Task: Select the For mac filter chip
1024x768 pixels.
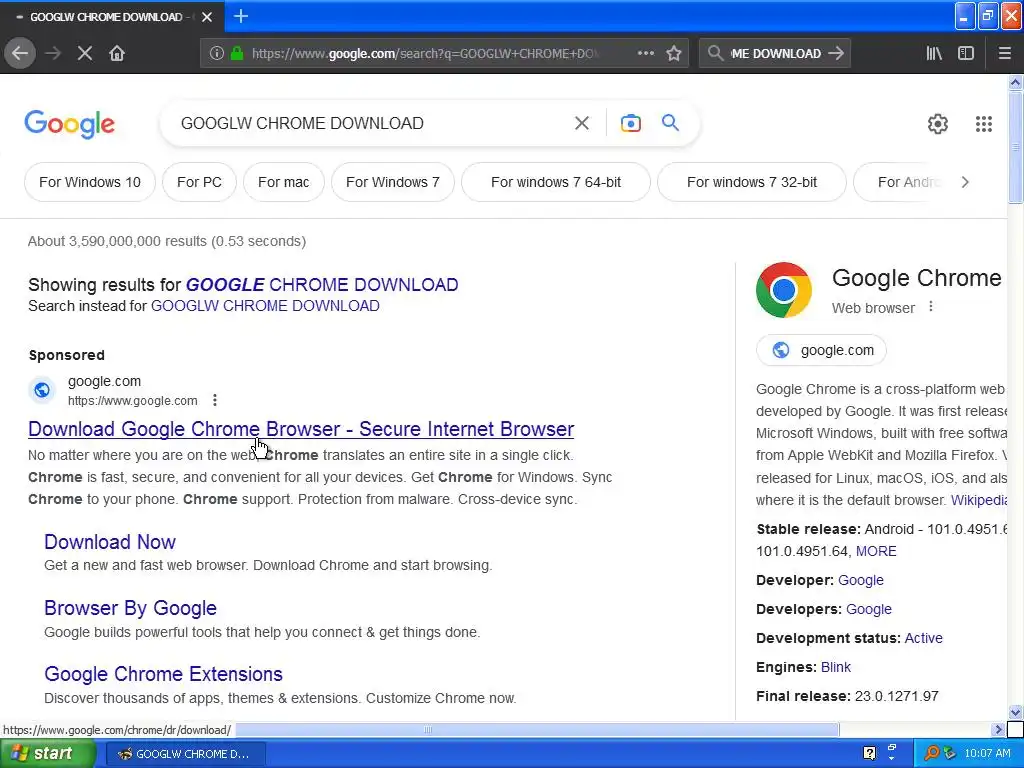Action: [283, 182]
